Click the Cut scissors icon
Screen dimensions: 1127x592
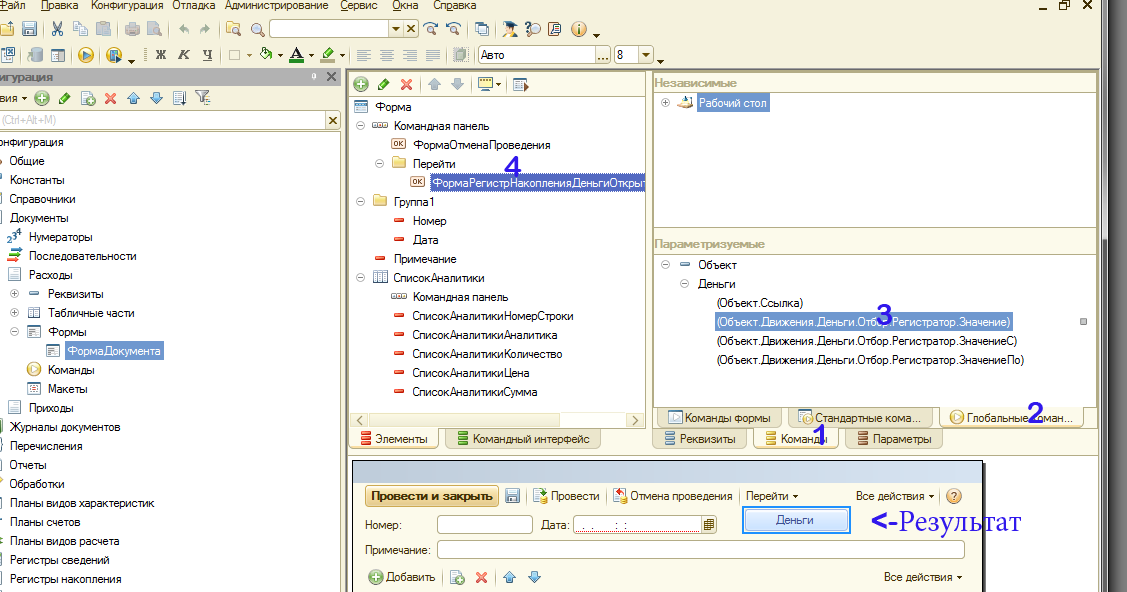pyautogui.click(x=58, y=29)
